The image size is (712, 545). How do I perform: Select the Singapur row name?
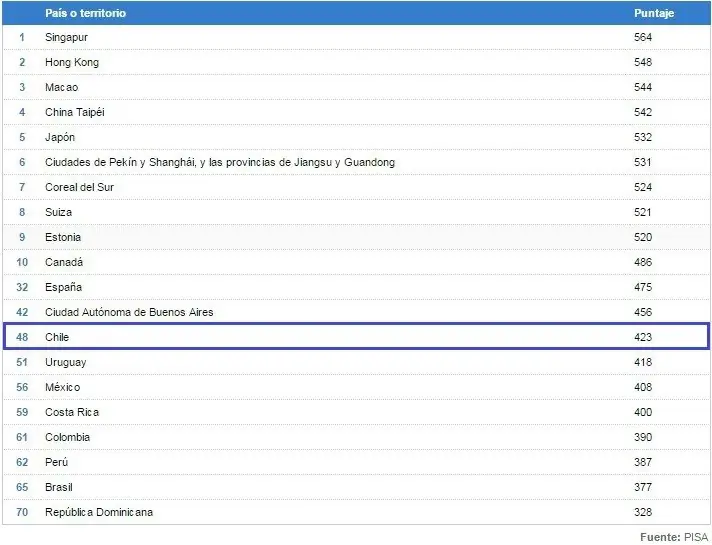point(66,37)
